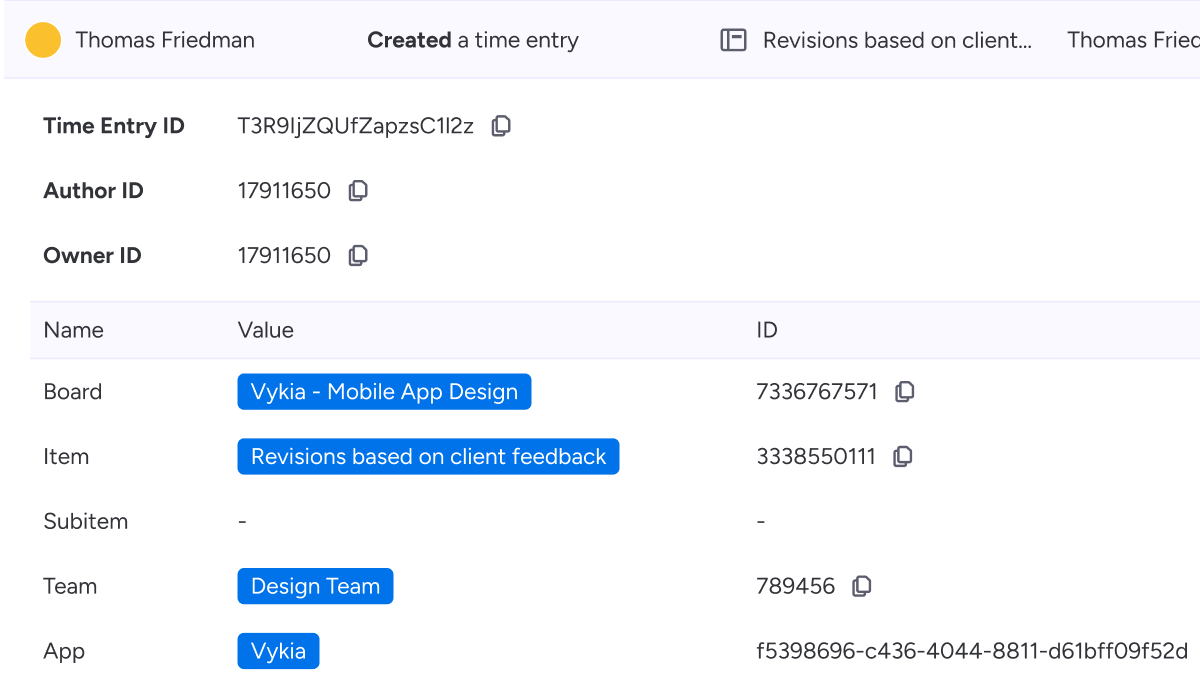
Task: Open Thomas Friedman's avatar
Action: pyautogui.click(x=43, y=40)
